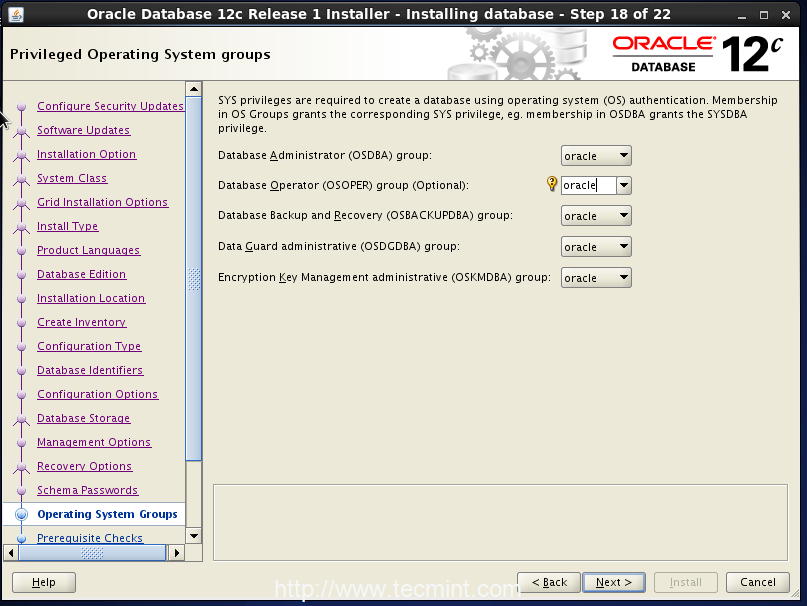Click the Next button
The height and width of the screenshot is (606, 807).
click(x=613, y=582)
